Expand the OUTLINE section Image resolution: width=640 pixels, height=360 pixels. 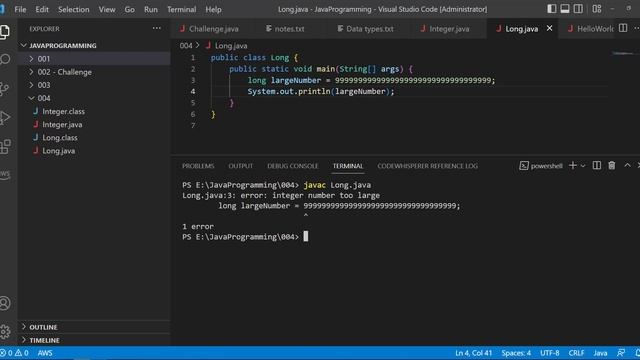(94, 327)
